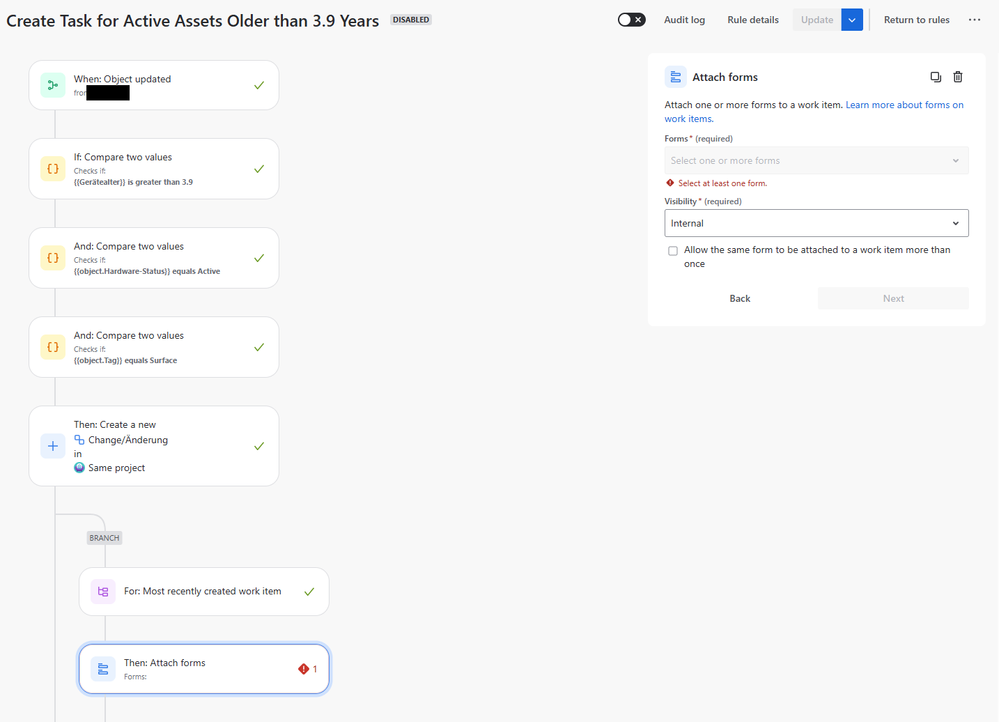Select the Hardware-Status equals Active condition
The height and width of the screenshot is (722, 999).
pos(154,258)
